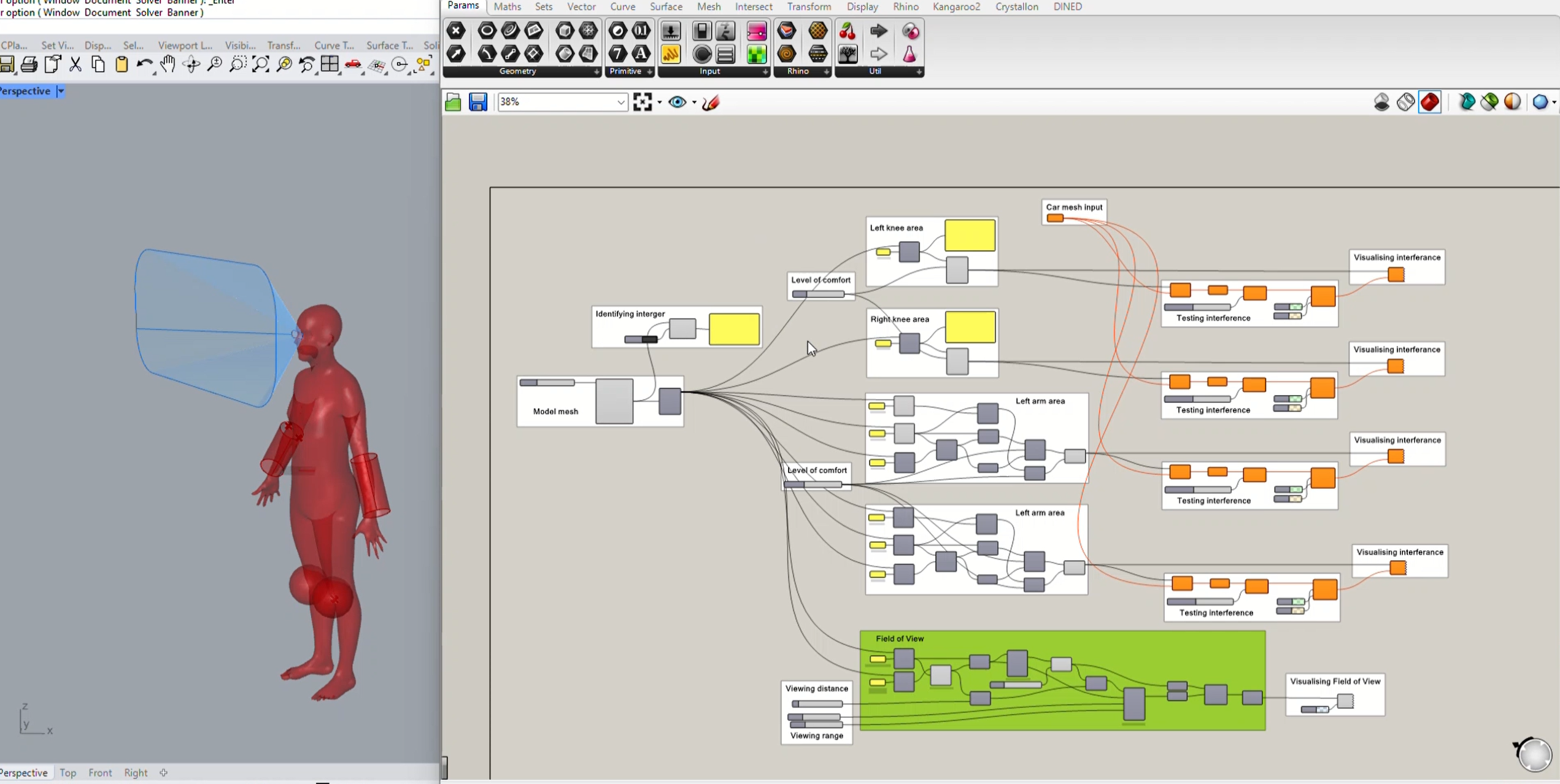Open the DINED tab
The height and width of the screenshot is (784, 1560).
point(1068,7)
